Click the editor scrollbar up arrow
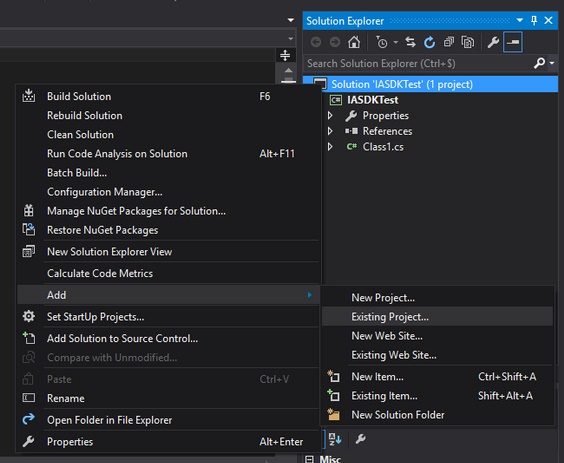This screenshot has height=463, width=564. pyautogui.click(x=288, y=70)
